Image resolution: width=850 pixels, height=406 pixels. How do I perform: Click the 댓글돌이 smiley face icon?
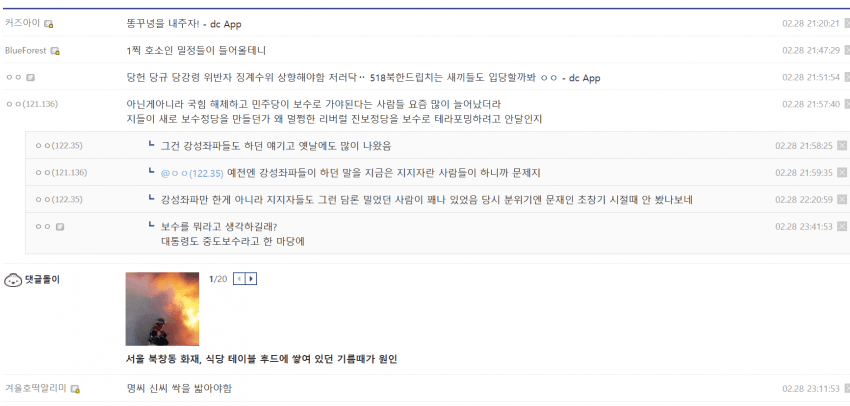(13, 279)
